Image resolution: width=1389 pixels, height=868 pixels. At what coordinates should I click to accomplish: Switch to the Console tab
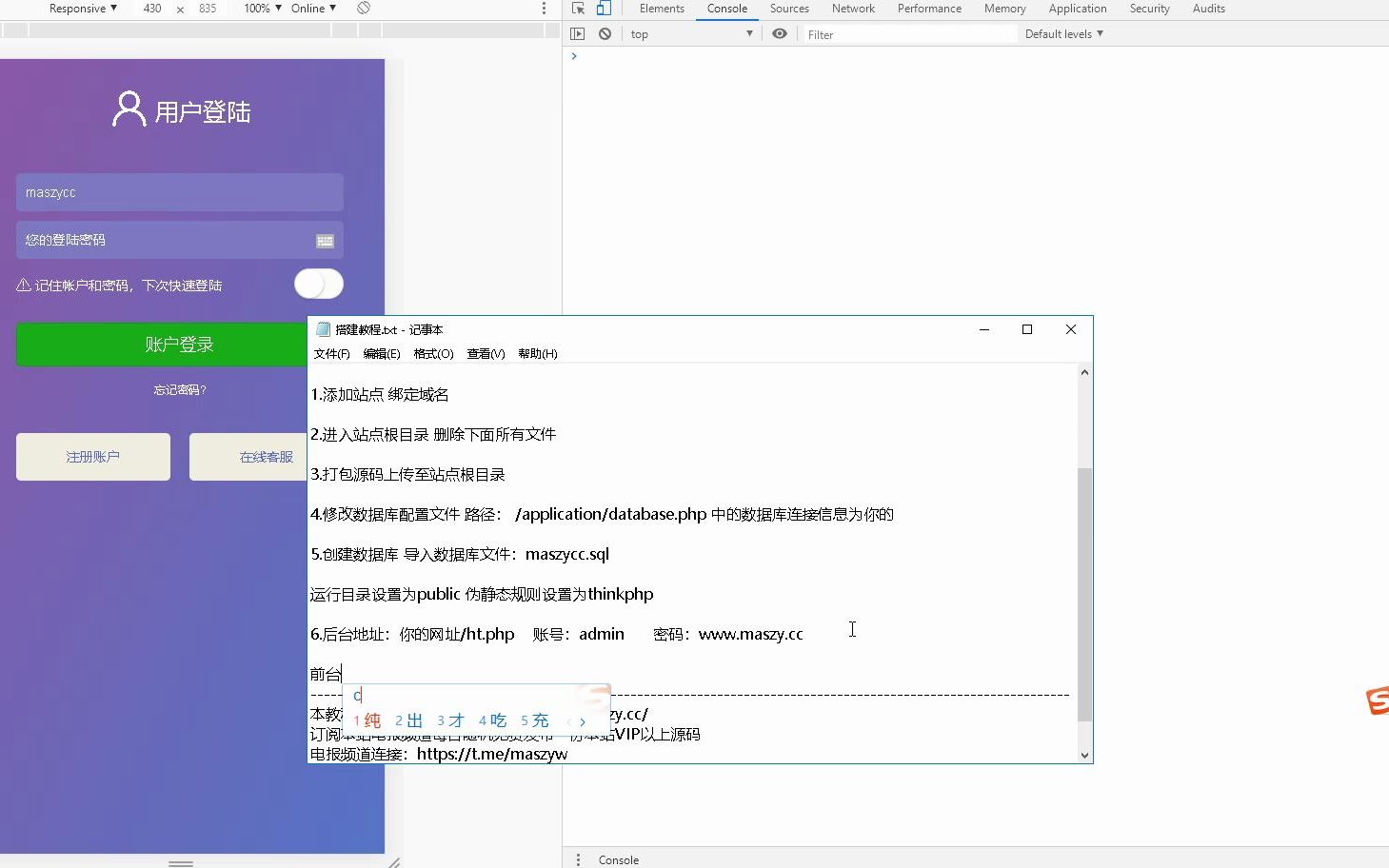(727, 9)
